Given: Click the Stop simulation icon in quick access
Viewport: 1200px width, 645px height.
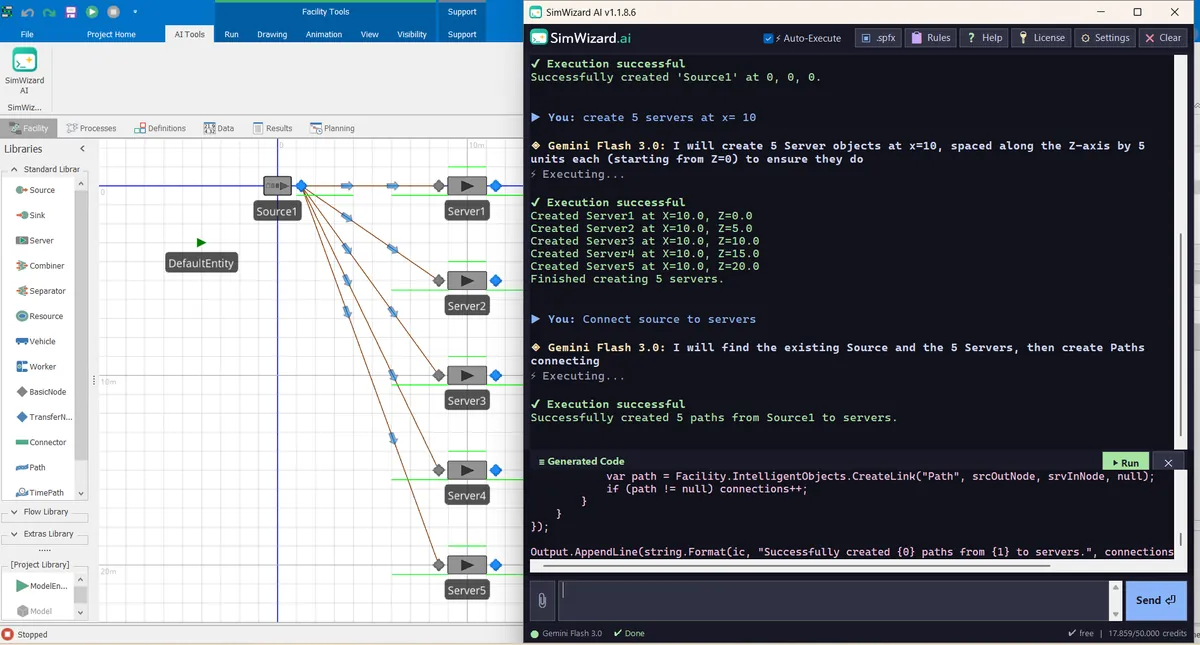Looking at the screenshot, I should (113, 11).
